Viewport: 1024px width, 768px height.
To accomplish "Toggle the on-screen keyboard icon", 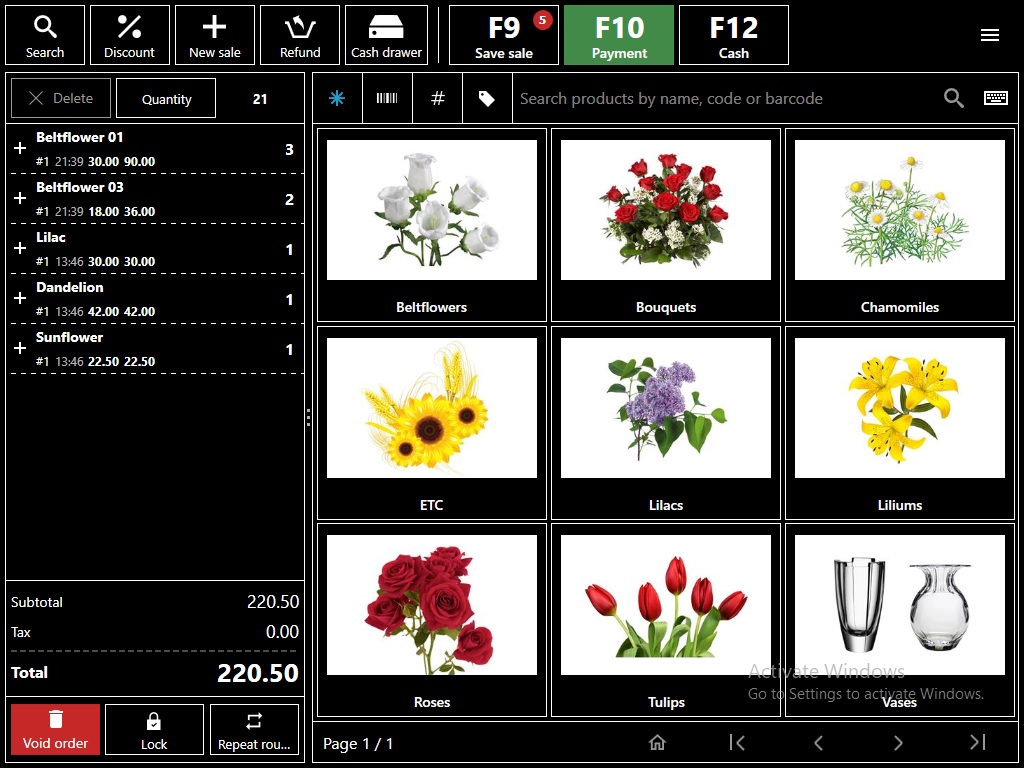I will [995, 98].
